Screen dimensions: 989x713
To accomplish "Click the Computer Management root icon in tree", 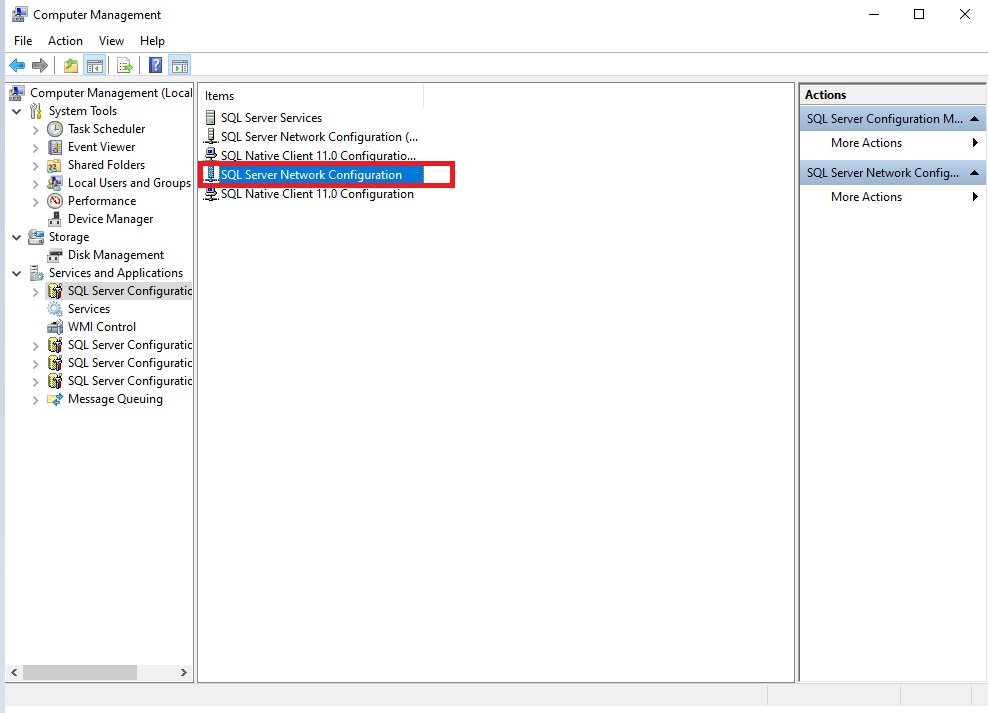I will 17,93.
